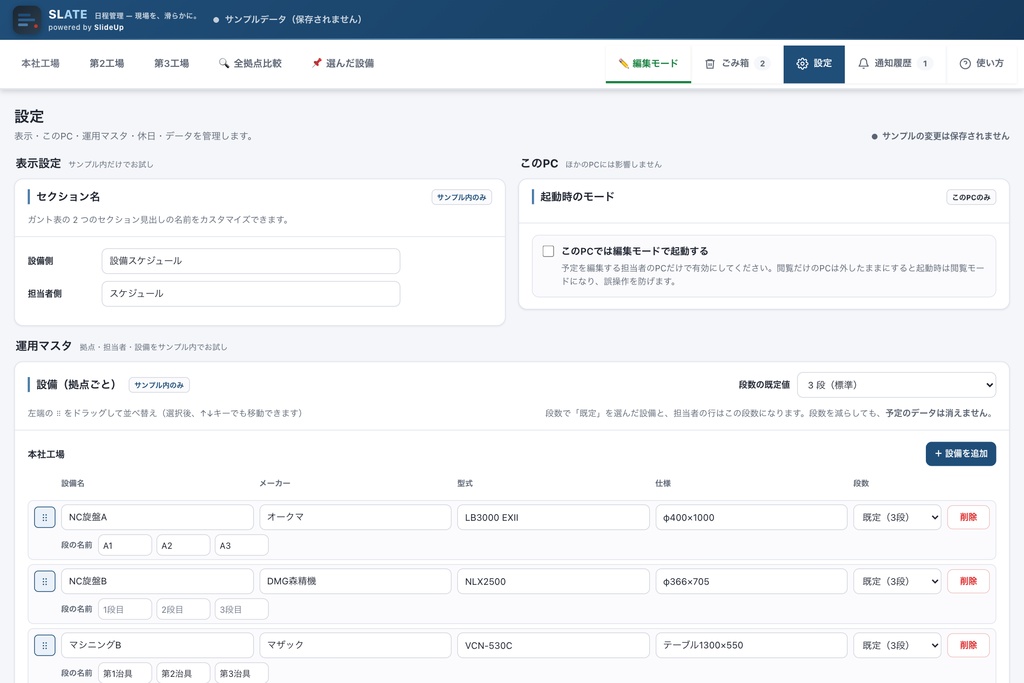Toggle 編集モード in the top bar
Image resolution: width=1024 pixels, height=683 pixels.
[x=648, y=63]
